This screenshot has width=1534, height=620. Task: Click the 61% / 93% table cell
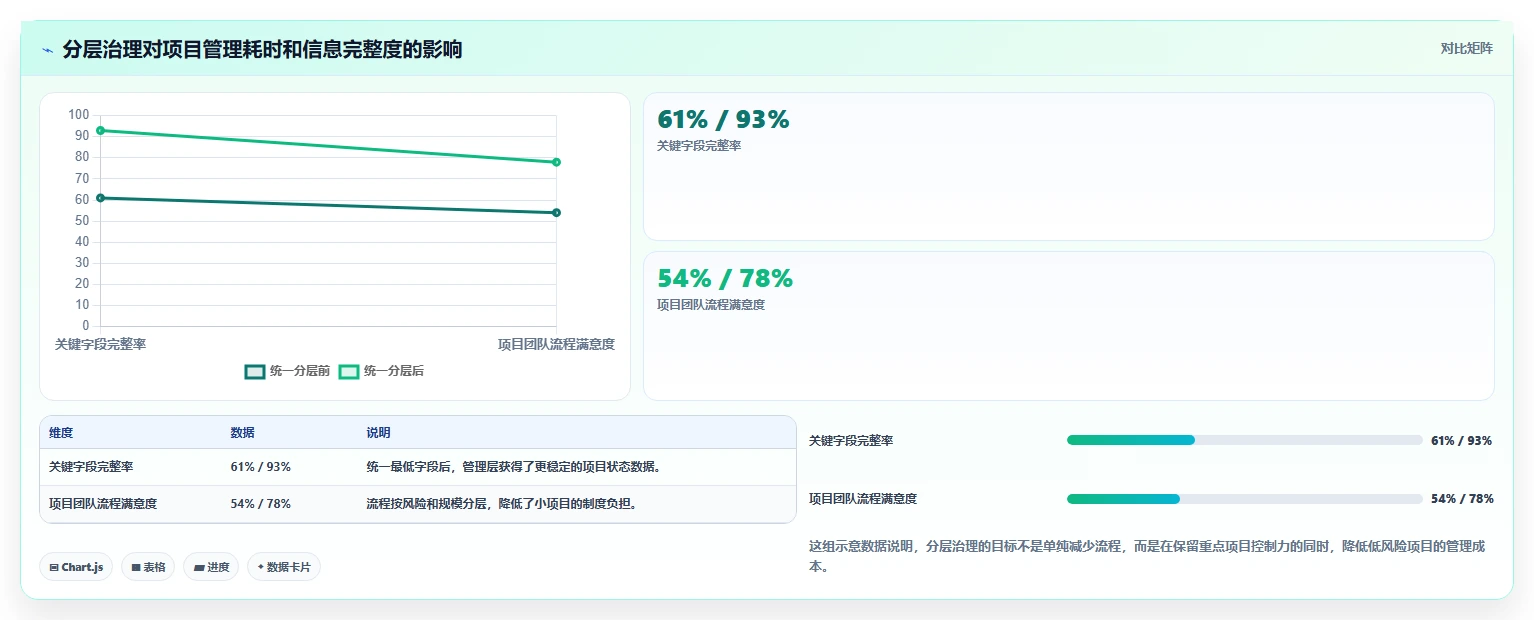pyautogui.click(x=260, y=467)
